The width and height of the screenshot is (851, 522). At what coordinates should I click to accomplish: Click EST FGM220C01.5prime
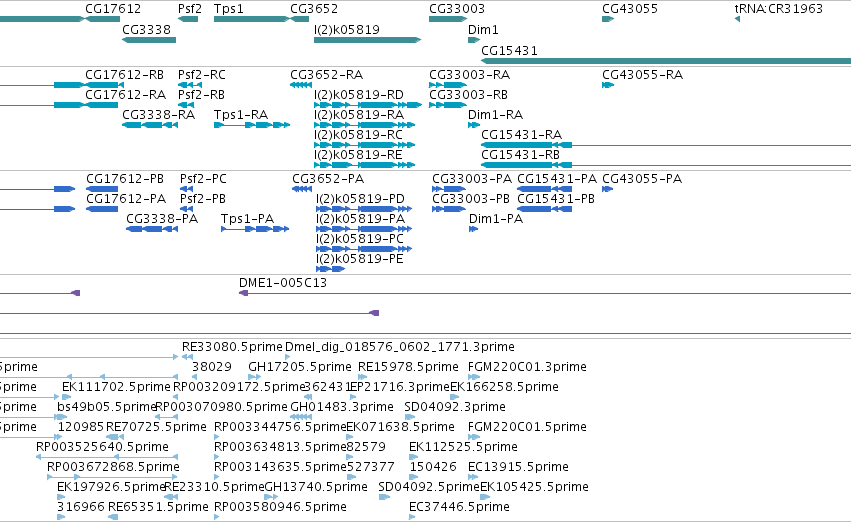(527, 427)
